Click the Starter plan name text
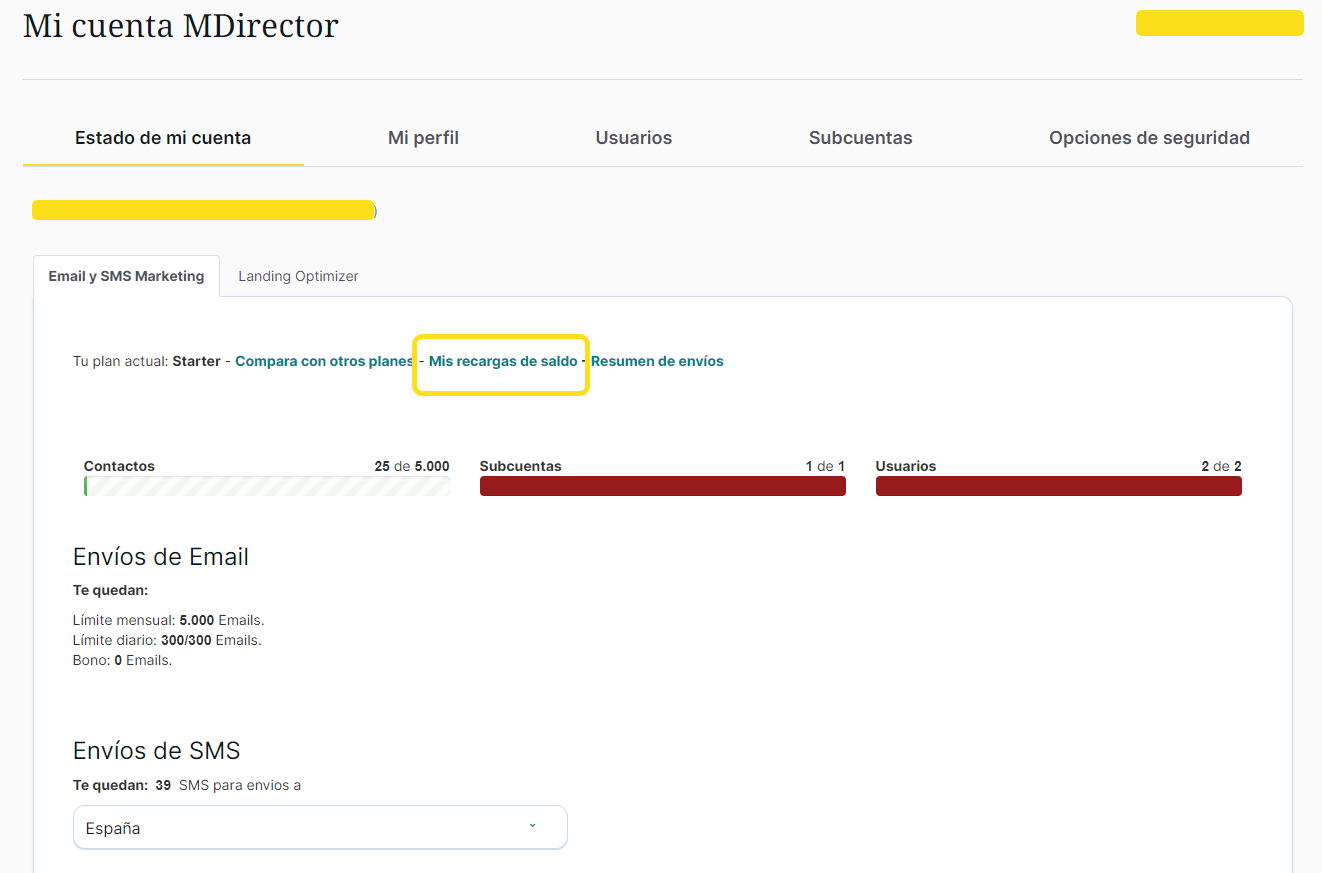The image size is (1322, 873). (x=196, y=361)
